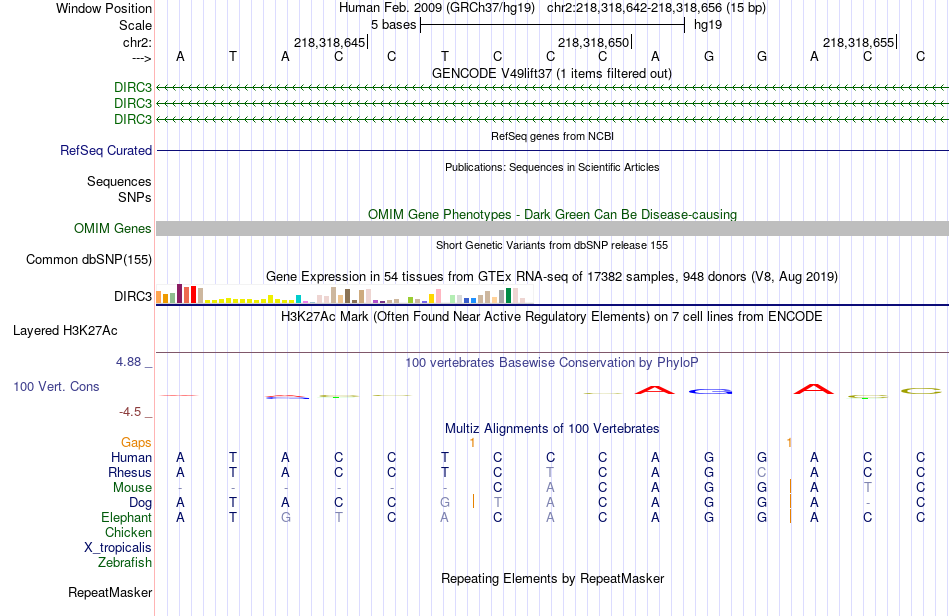Click the 218,318,650 ruler coordinate
This screenshot has width=950, height=616.
(x=594, y=42)
